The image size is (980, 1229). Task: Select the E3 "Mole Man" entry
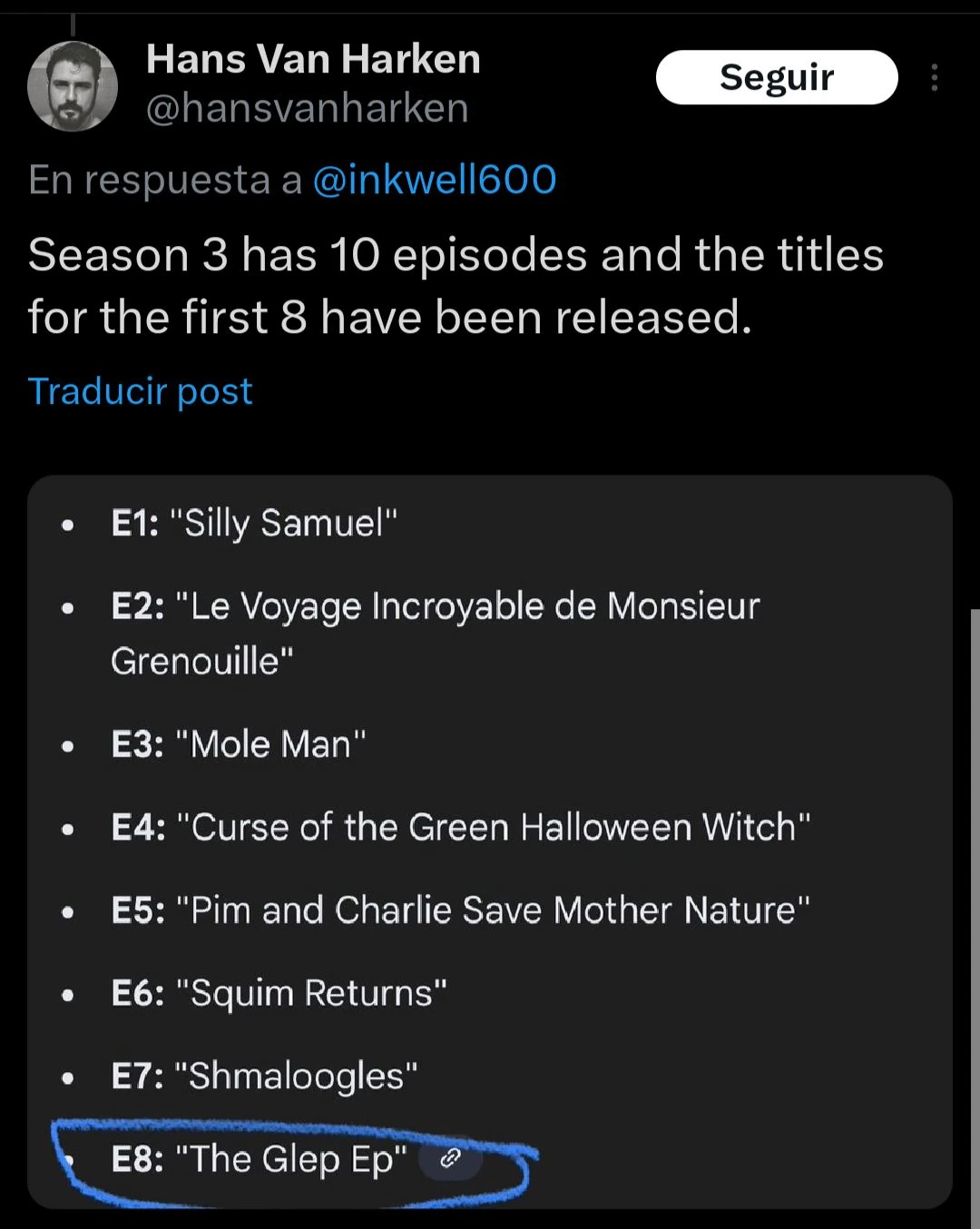(238, 744)
